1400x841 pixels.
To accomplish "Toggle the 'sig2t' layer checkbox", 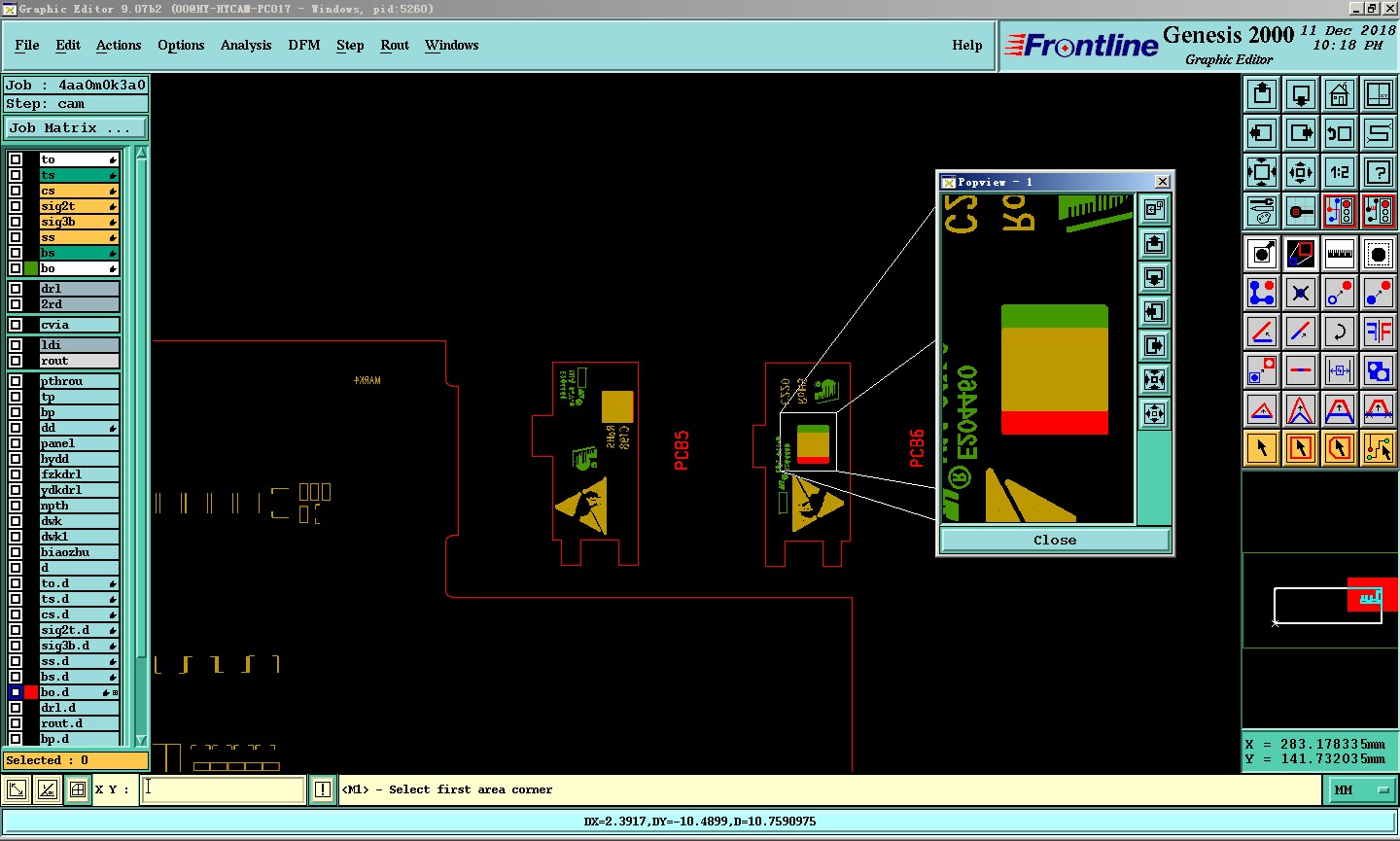I will pyautogui.click(x=16, y=206).
